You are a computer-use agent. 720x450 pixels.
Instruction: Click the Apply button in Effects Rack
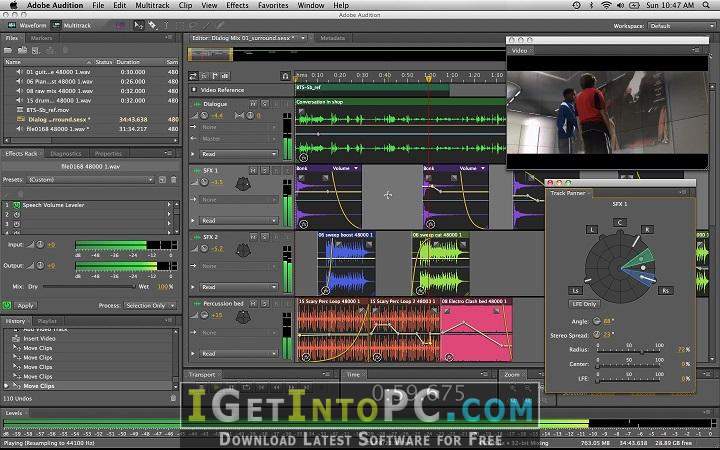(x=25, y=305)
